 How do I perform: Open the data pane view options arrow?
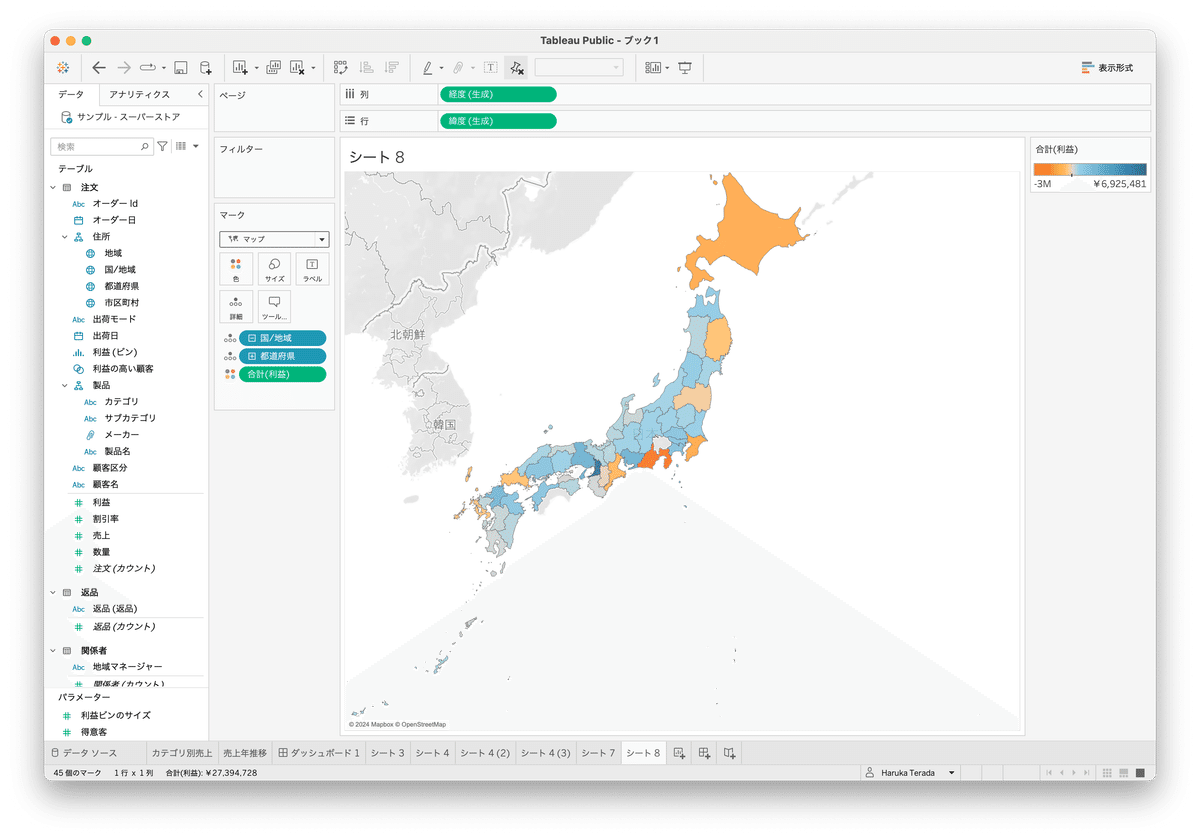click(196, 146)
